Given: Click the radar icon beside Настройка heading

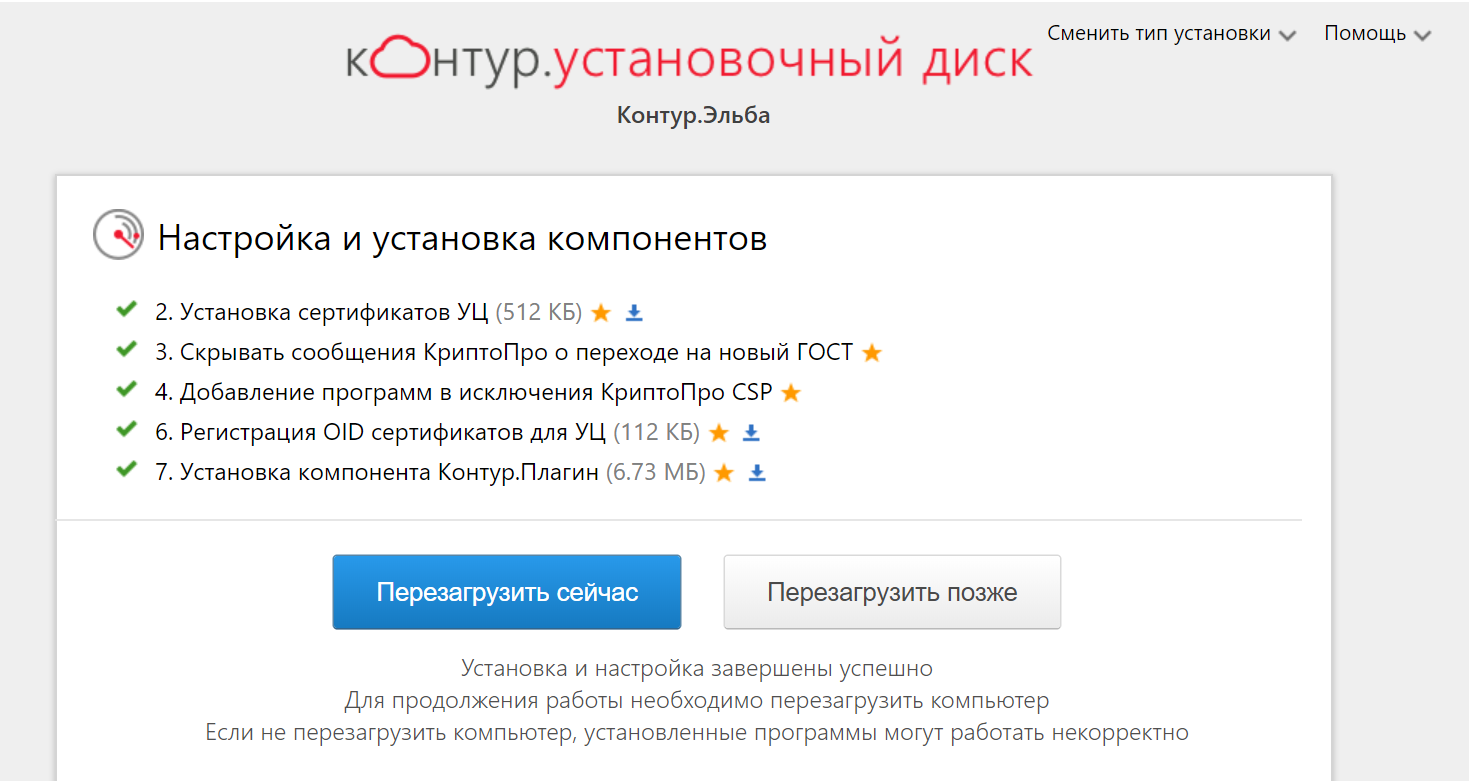Looking at the screenshot, I should pyautogui.click(x=118, y=236).
